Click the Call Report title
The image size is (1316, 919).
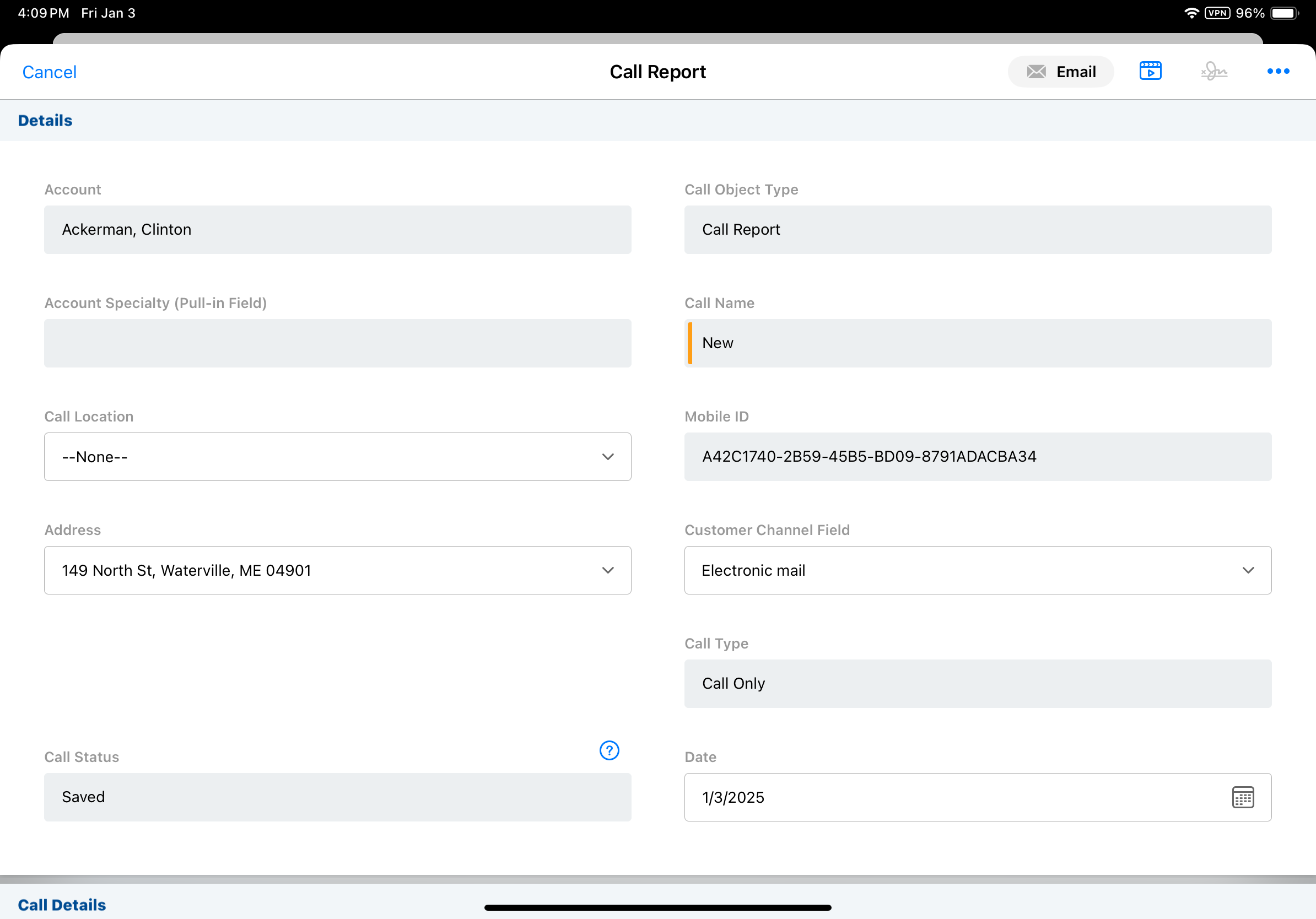point(657,72)
